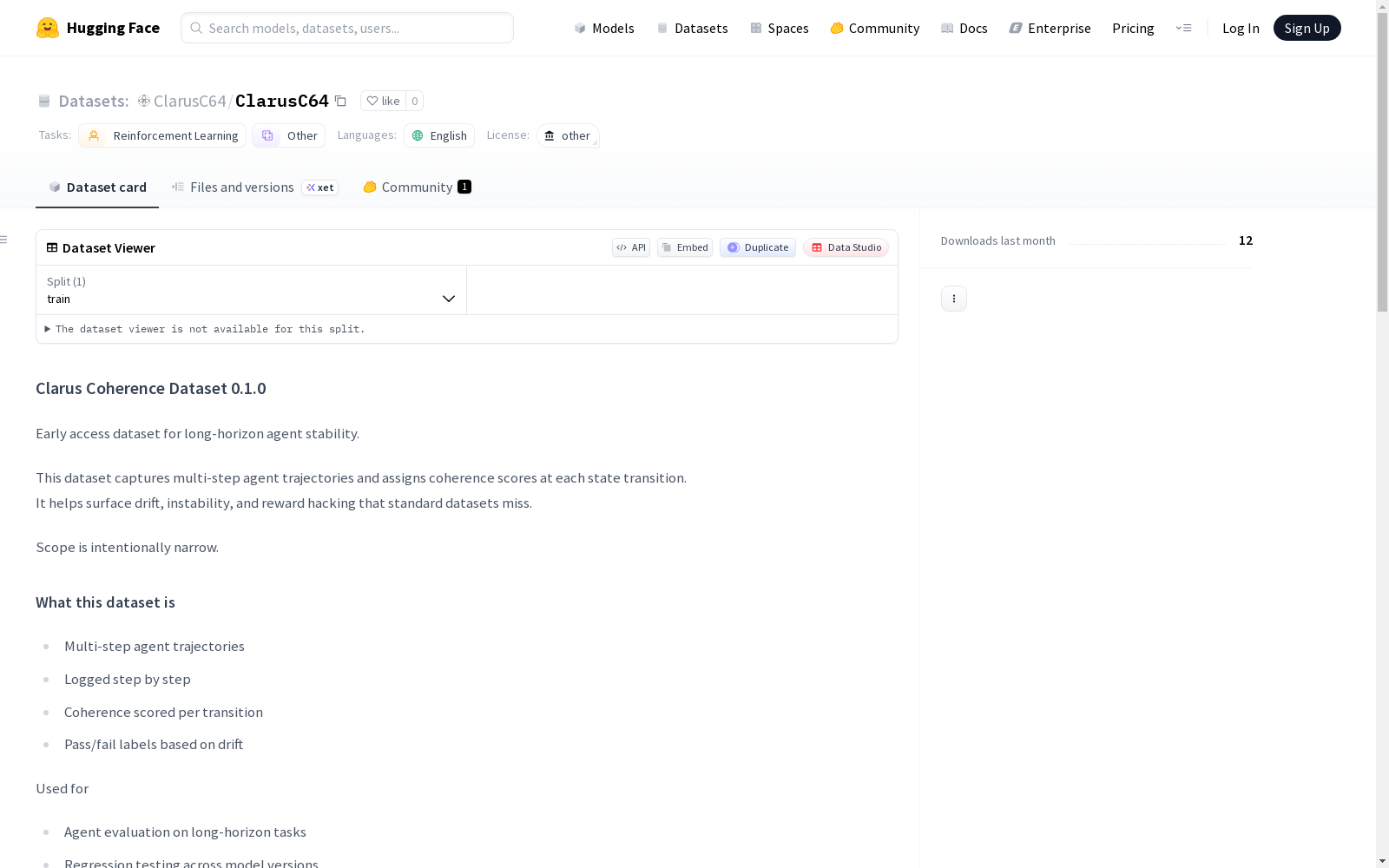The width and height of the screenshot is (1389, 868).
Task: Click the heart like button
Action: click(x=383, y=101)
